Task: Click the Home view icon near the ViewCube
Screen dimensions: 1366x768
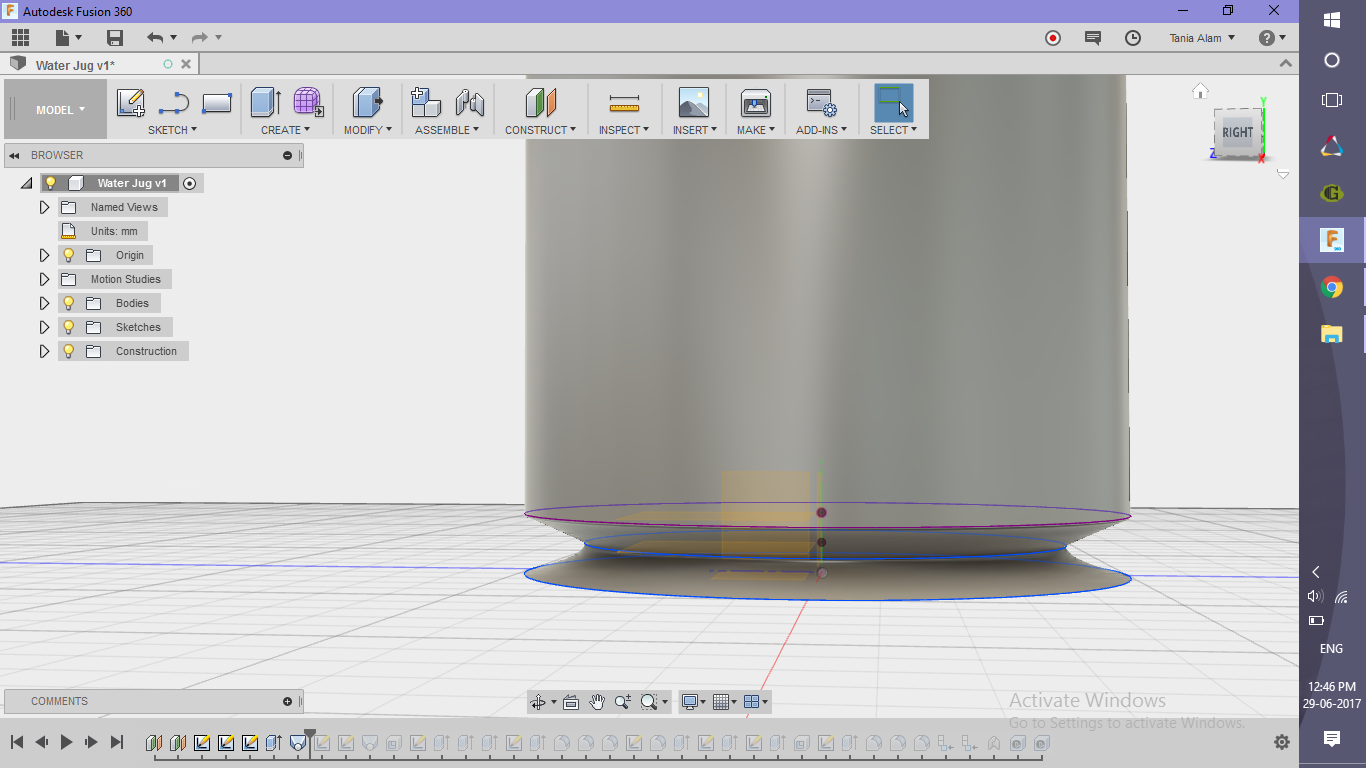Action: pyautogui.click(x=1200, y=91)
